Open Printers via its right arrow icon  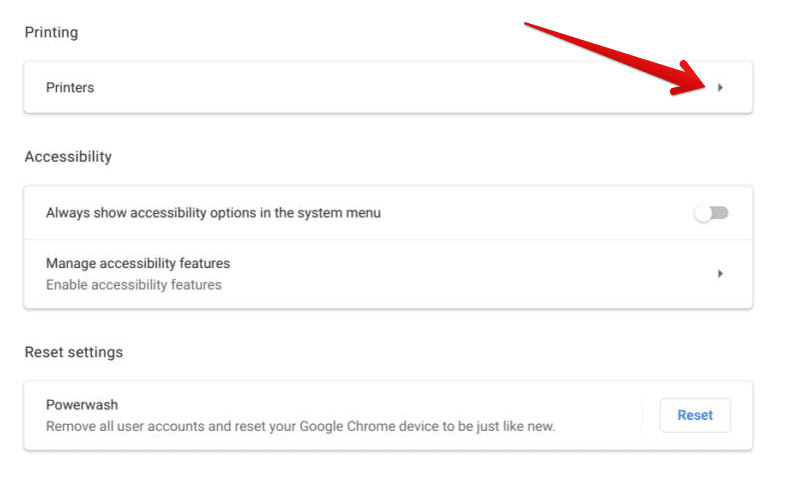tap(720, 88)
